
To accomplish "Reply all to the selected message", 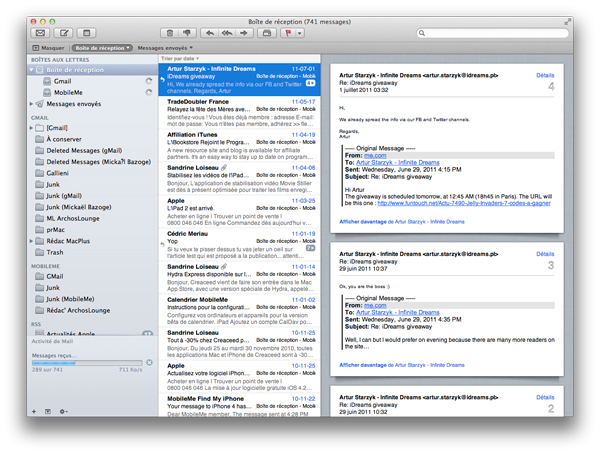I will [x=227, y=33].
